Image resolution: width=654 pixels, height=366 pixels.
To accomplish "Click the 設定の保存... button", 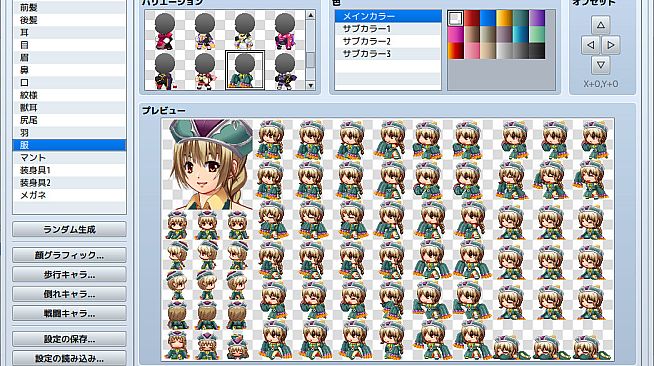I will point(69,339).
